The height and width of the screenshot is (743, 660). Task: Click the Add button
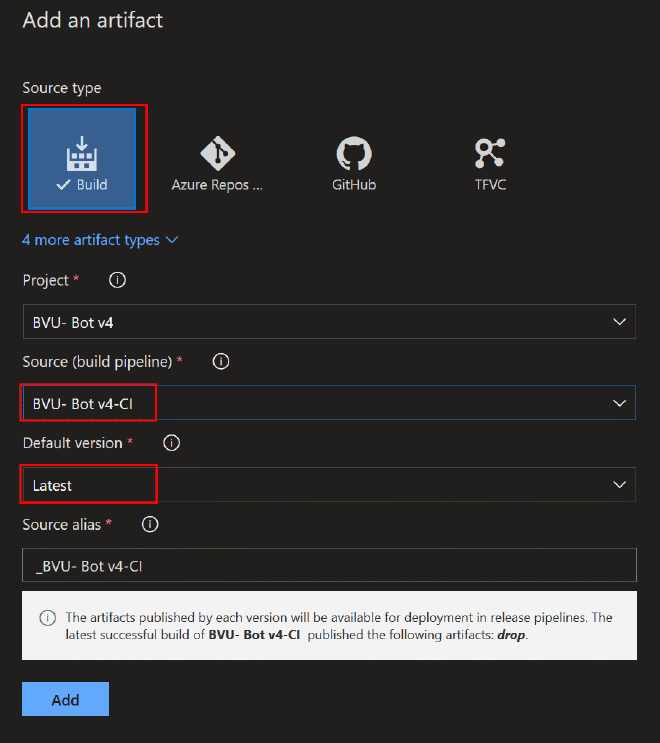(x=65, y=699)
